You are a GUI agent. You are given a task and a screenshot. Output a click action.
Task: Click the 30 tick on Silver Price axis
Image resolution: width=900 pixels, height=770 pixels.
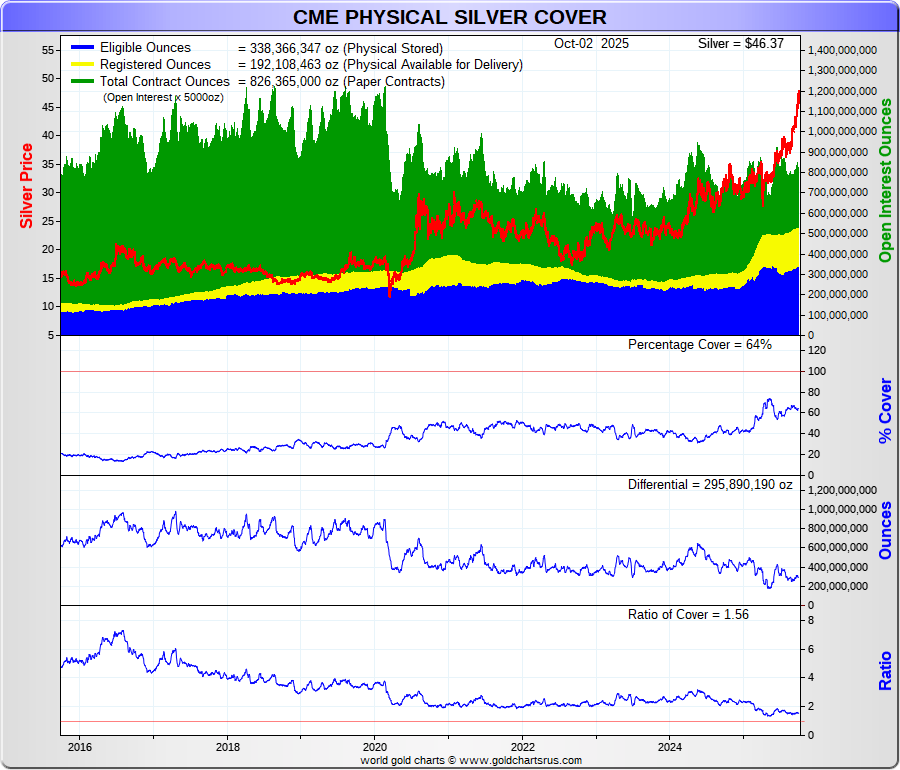(47, 192)
